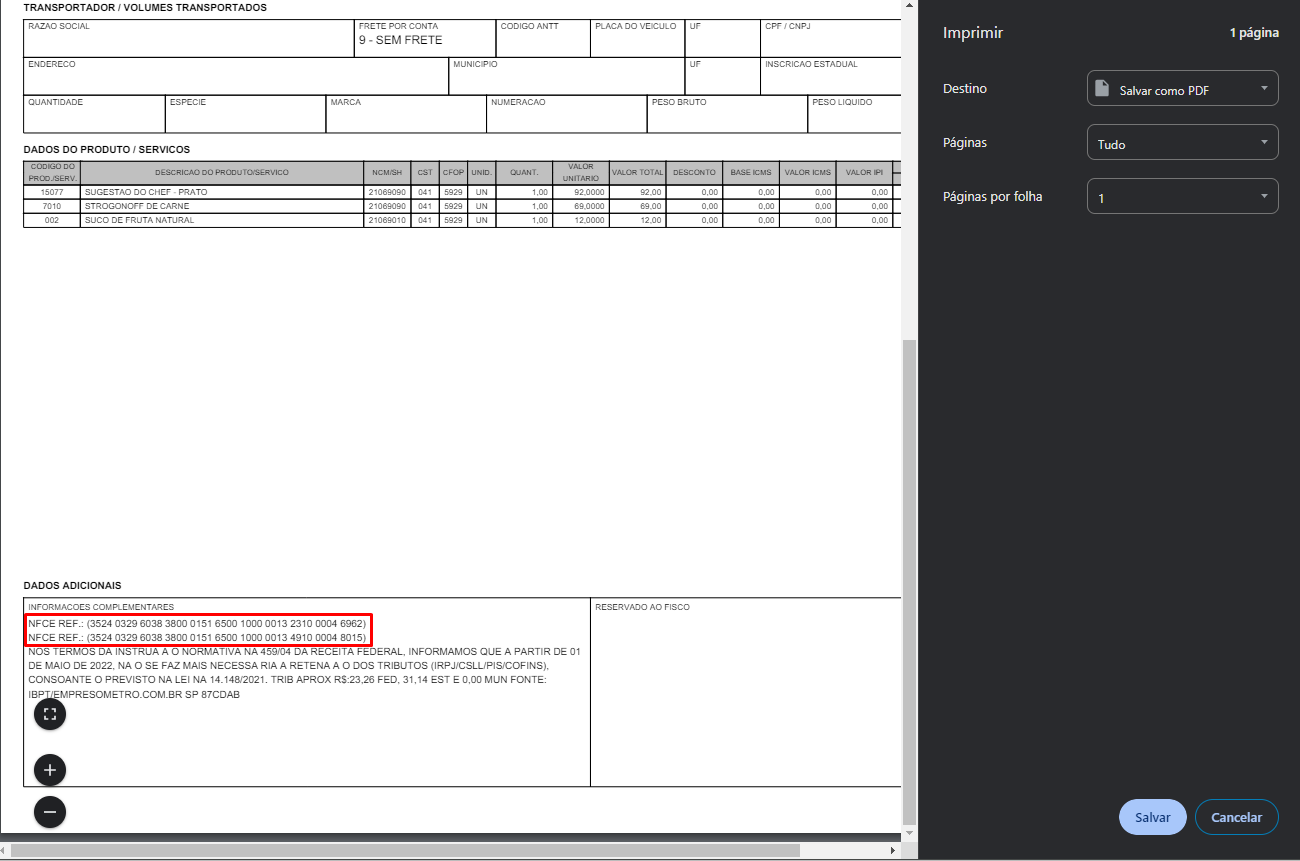Open the Páginas por folha dropdown
The height and width of the screenshot is (861, 1300).
click(x=1183, y=197)
